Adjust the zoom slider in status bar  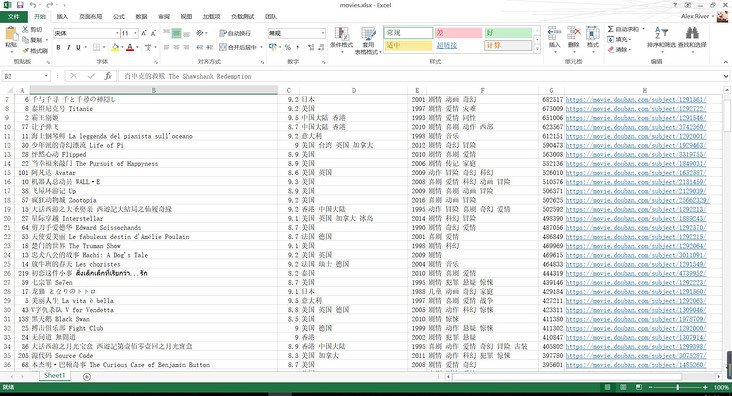coord(677,387)
